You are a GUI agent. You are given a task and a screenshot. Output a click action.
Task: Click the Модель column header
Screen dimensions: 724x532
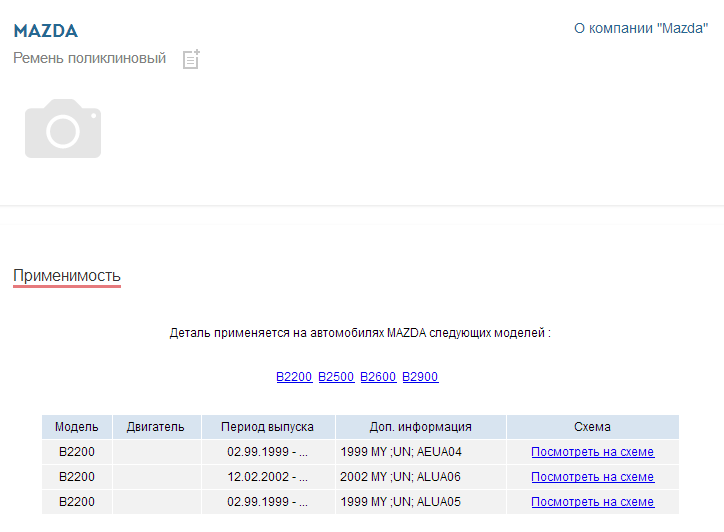pyautogui.click(x=77, y=427)
